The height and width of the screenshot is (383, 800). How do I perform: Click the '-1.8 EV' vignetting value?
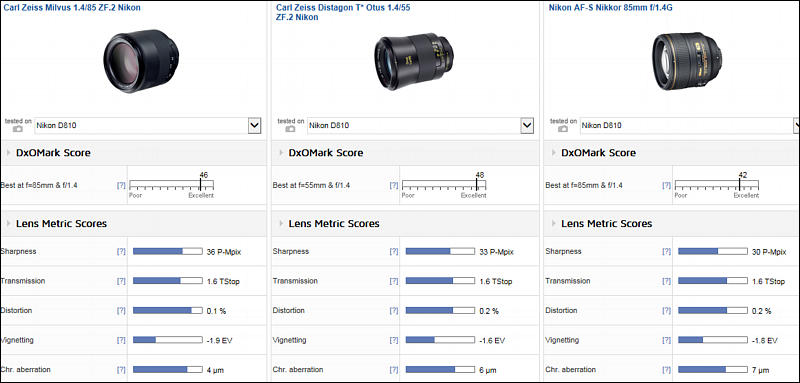[764, 341]
